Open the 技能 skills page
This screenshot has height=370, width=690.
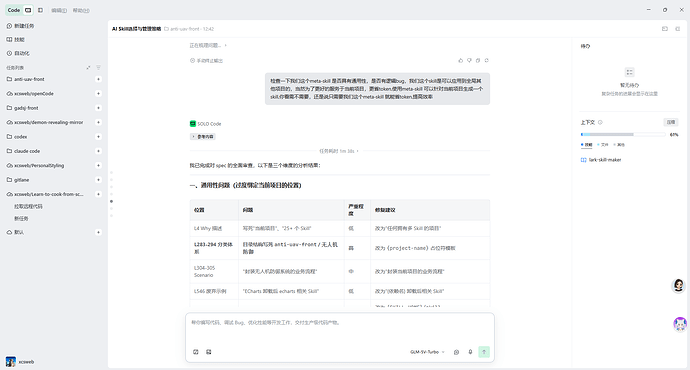pyautogui.click(x=16, y=40)
